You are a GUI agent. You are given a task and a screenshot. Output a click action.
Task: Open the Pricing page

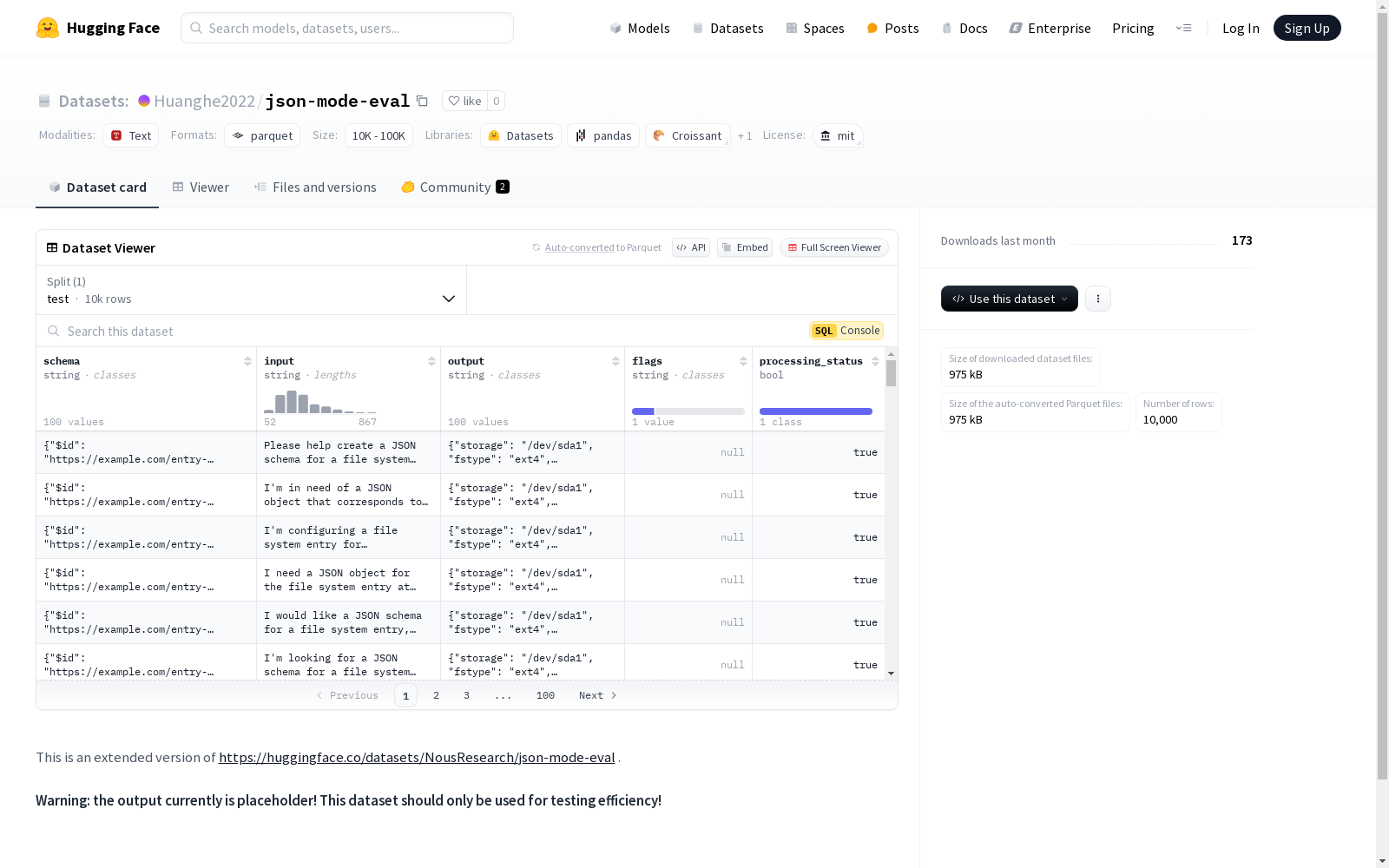[1133, 28]
